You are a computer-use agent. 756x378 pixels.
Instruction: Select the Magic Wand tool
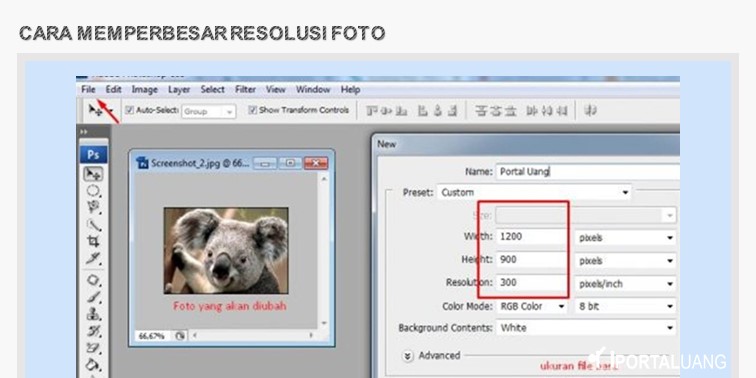click(93, 225)
